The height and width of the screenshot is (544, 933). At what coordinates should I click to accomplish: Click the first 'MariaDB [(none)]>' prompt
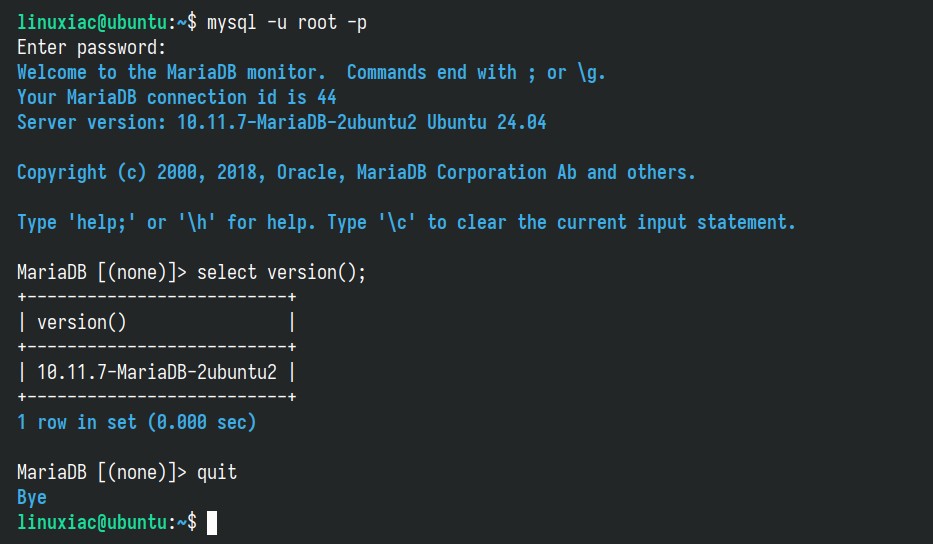[101, 273]
